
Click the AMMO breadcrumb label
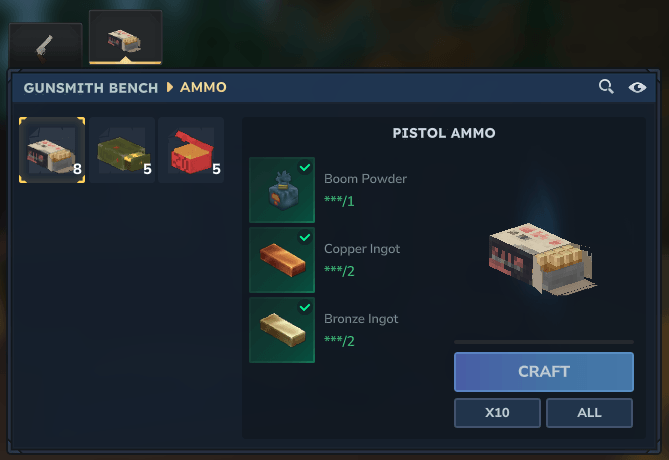(203, 87)
